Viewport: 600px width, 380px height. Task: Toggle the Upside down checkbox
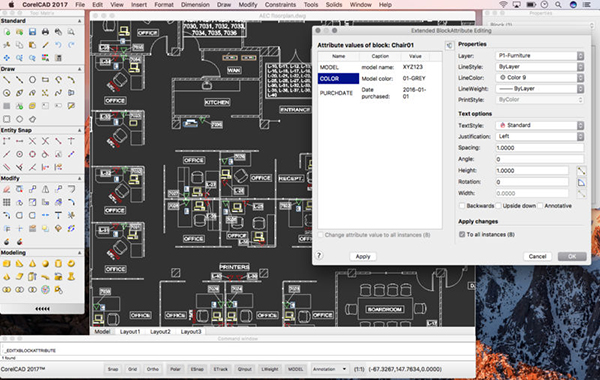(498, 206)
